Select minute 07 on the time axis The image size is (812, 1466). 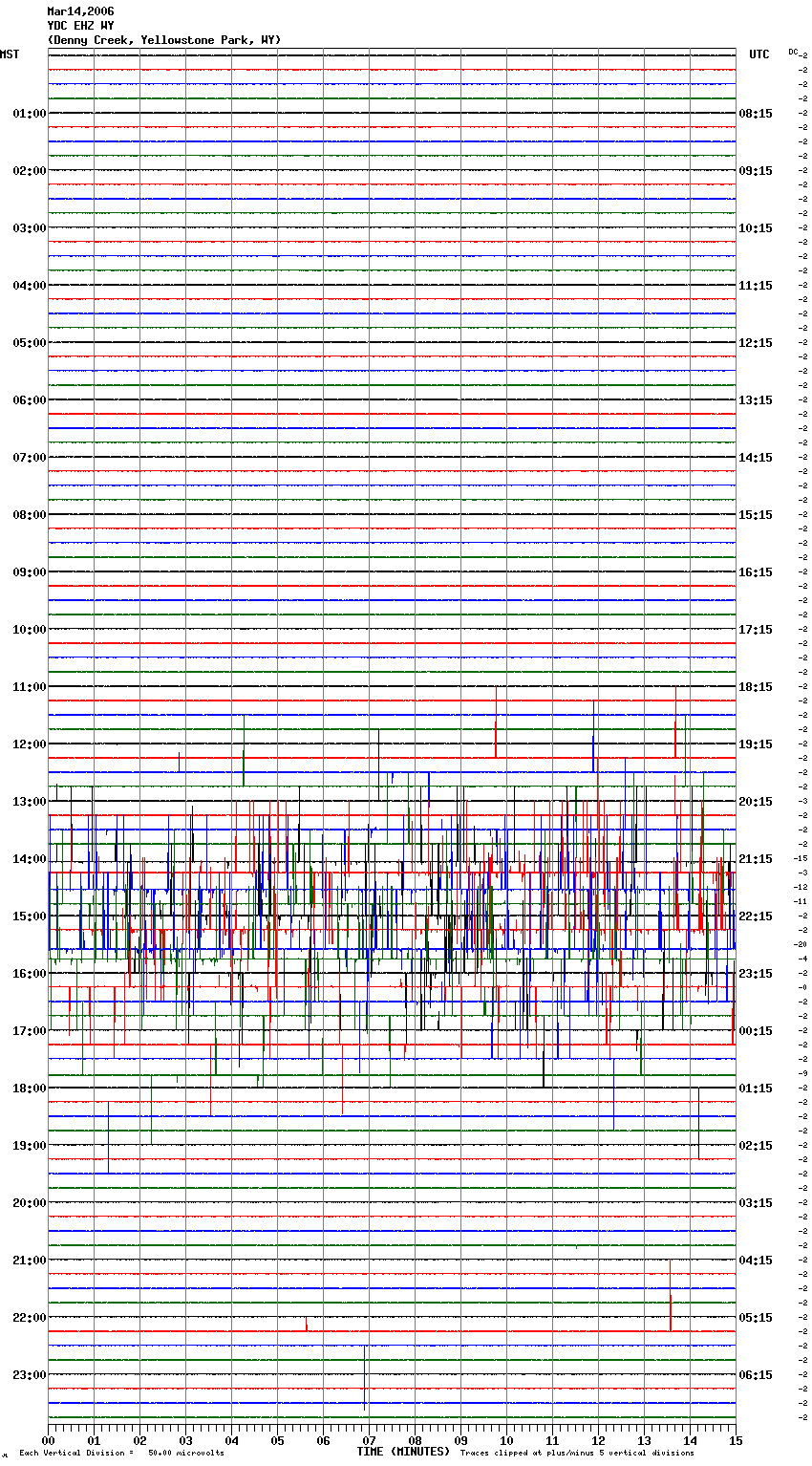369,1440
